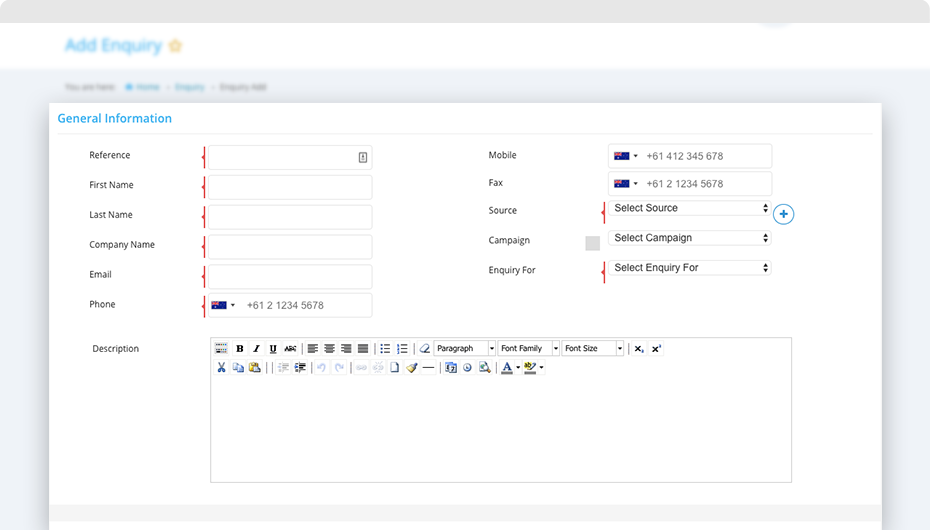
Task: Toggle the editor toolbar rows icon
Action: 221,349
